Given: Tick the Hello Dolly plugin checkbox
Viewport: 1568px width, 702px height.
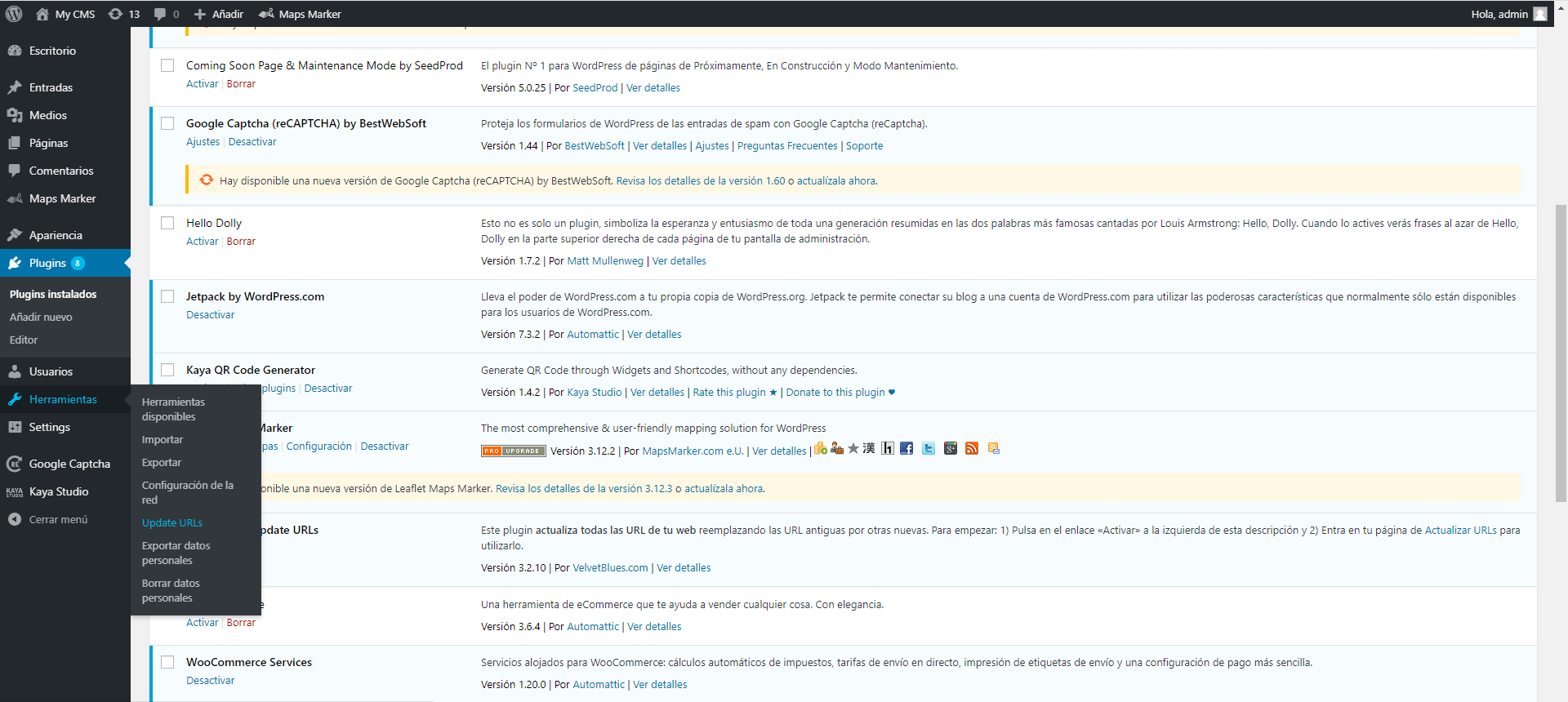Looking at the screenshot, I should click(x=167, y=223).
